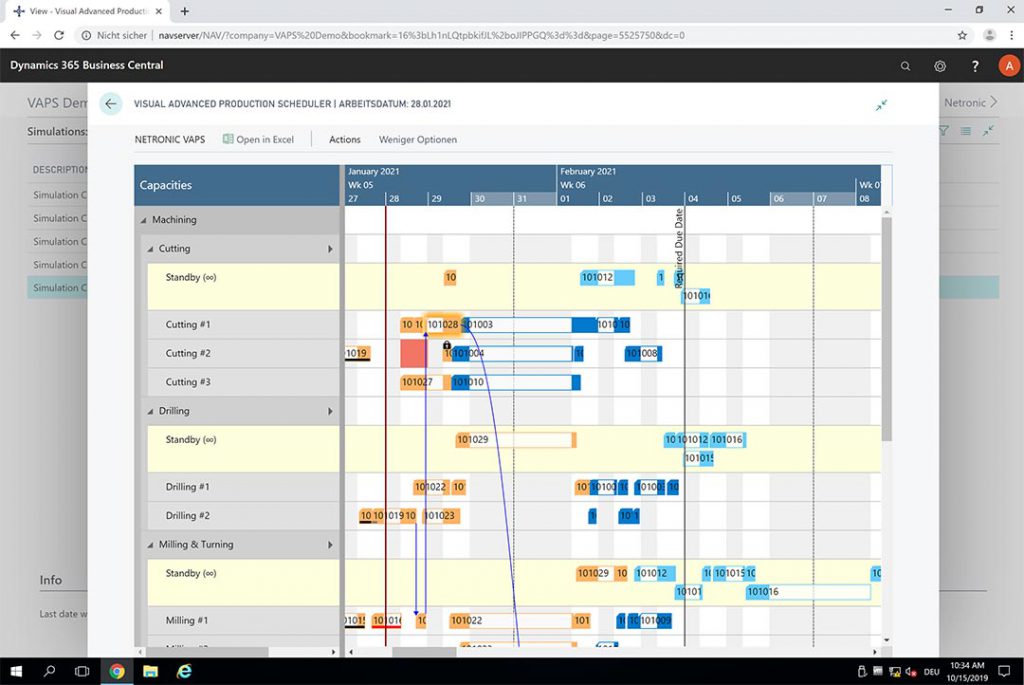The height and width of the screenshot is (685, 1024).
Task: Click the Open in Excel link
Action: (264, 139)
